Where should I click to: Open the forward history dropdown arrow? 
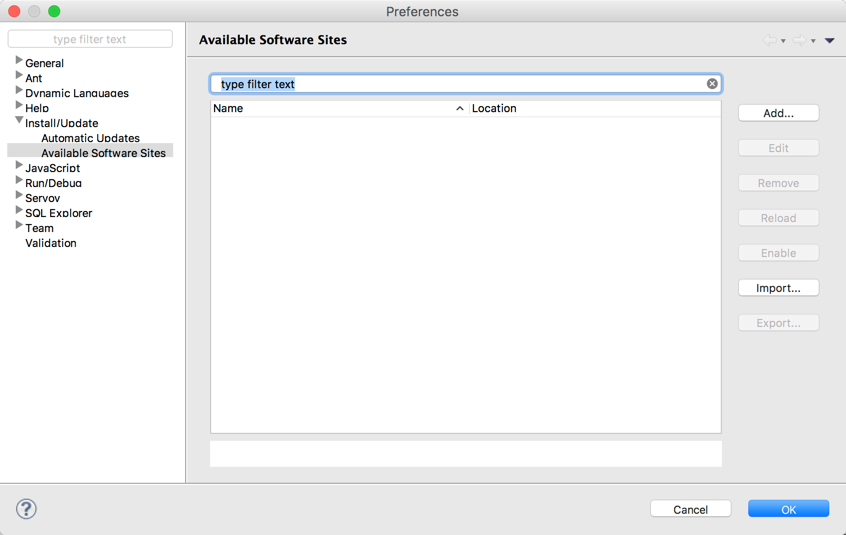point(813,41)
